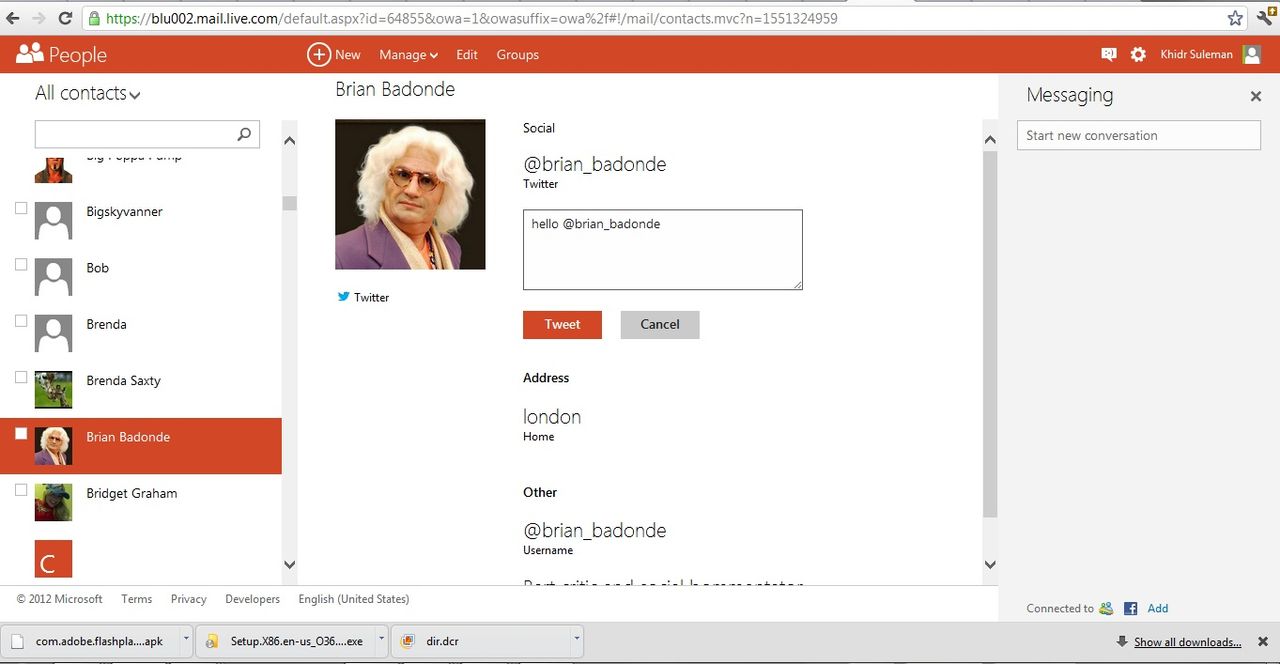Click the Messenger connected icon
Screen dimensions: 1280x664
(1106, 608)
